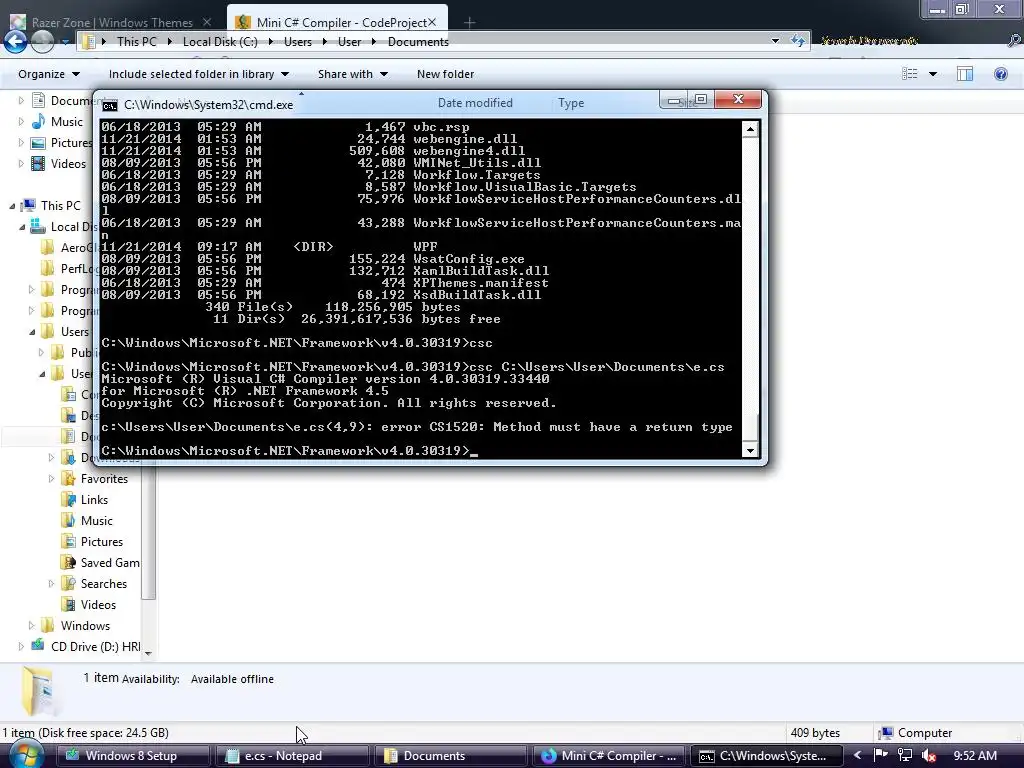Click Users in the address breadcrumb
This screenshot has width=1024, height=768.
pos(297,42)
